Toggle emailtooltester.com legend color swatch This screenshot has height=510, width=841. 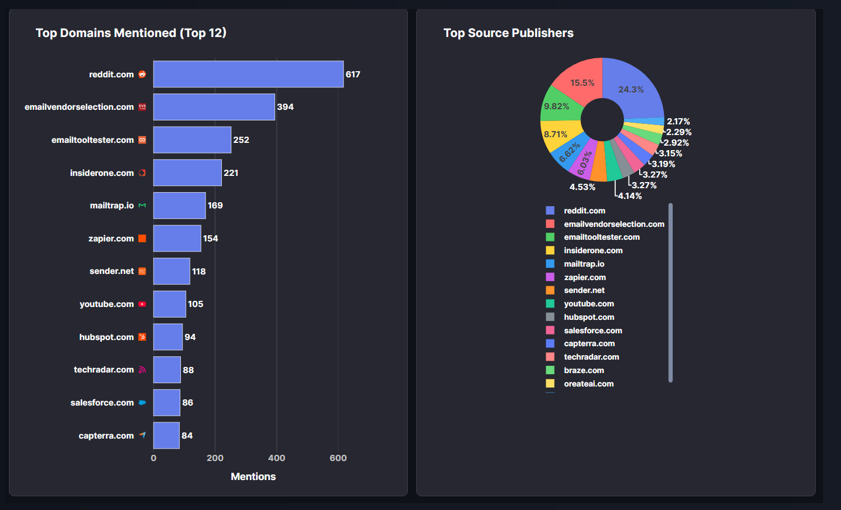550,237
